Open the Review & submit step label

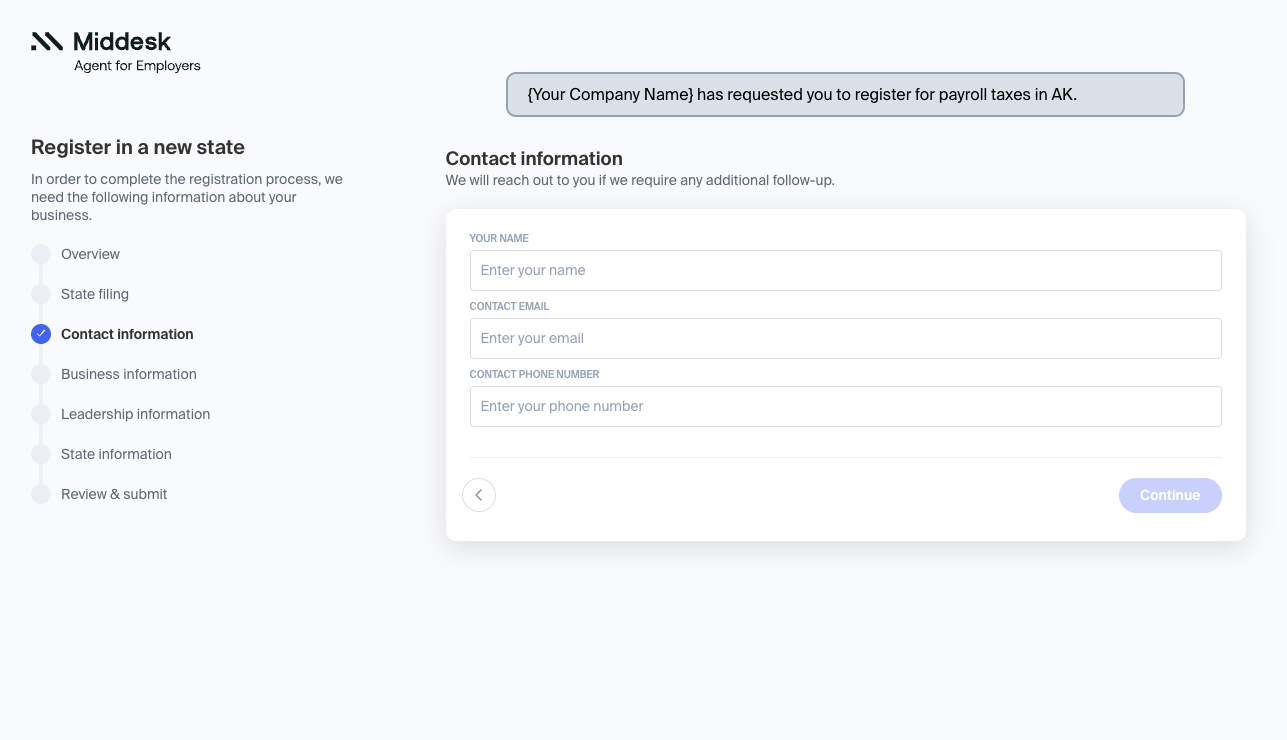pos(114,494)
